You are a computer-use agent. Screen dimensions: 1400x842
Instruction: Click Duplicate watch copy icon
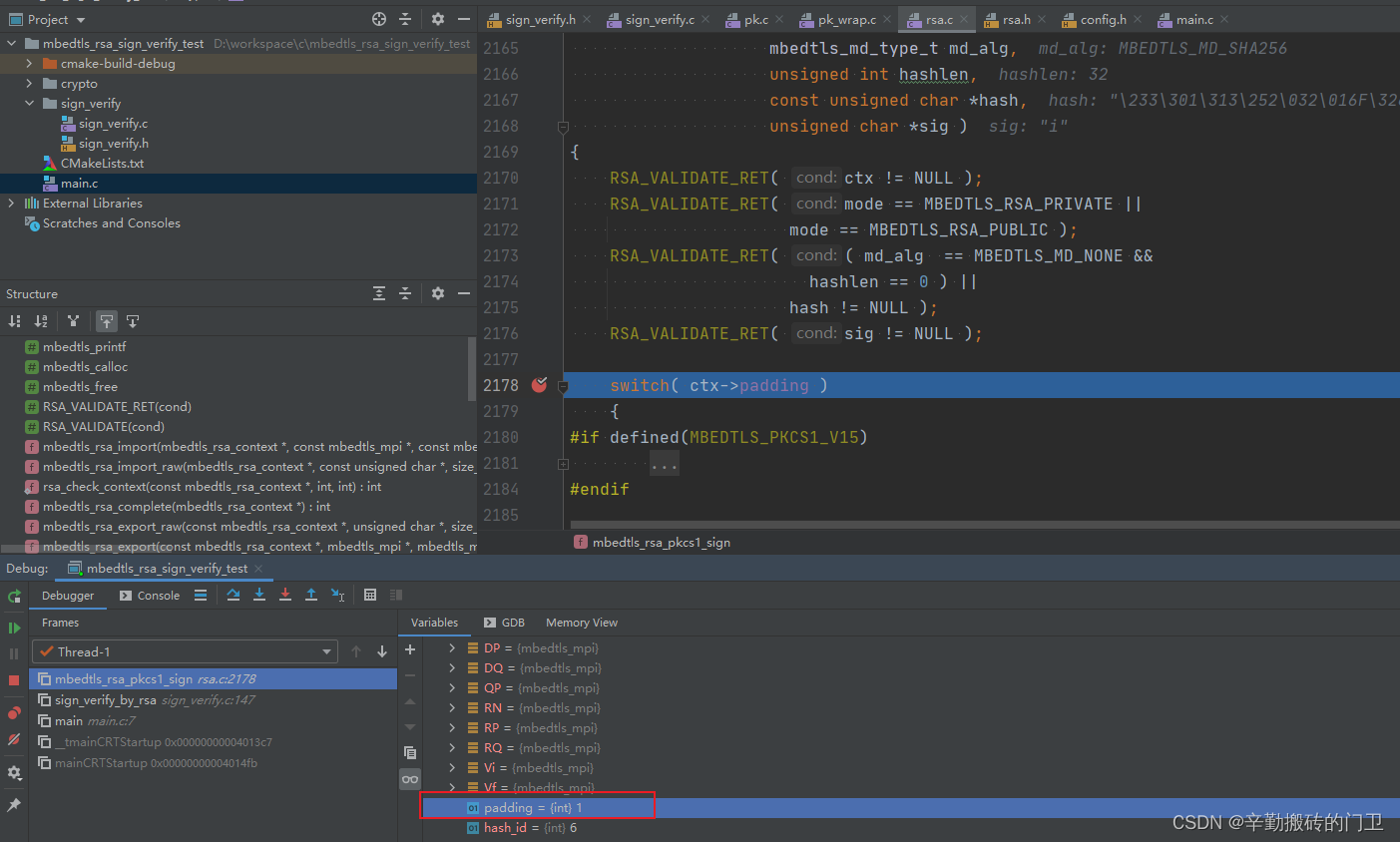[x=410, y=752]
